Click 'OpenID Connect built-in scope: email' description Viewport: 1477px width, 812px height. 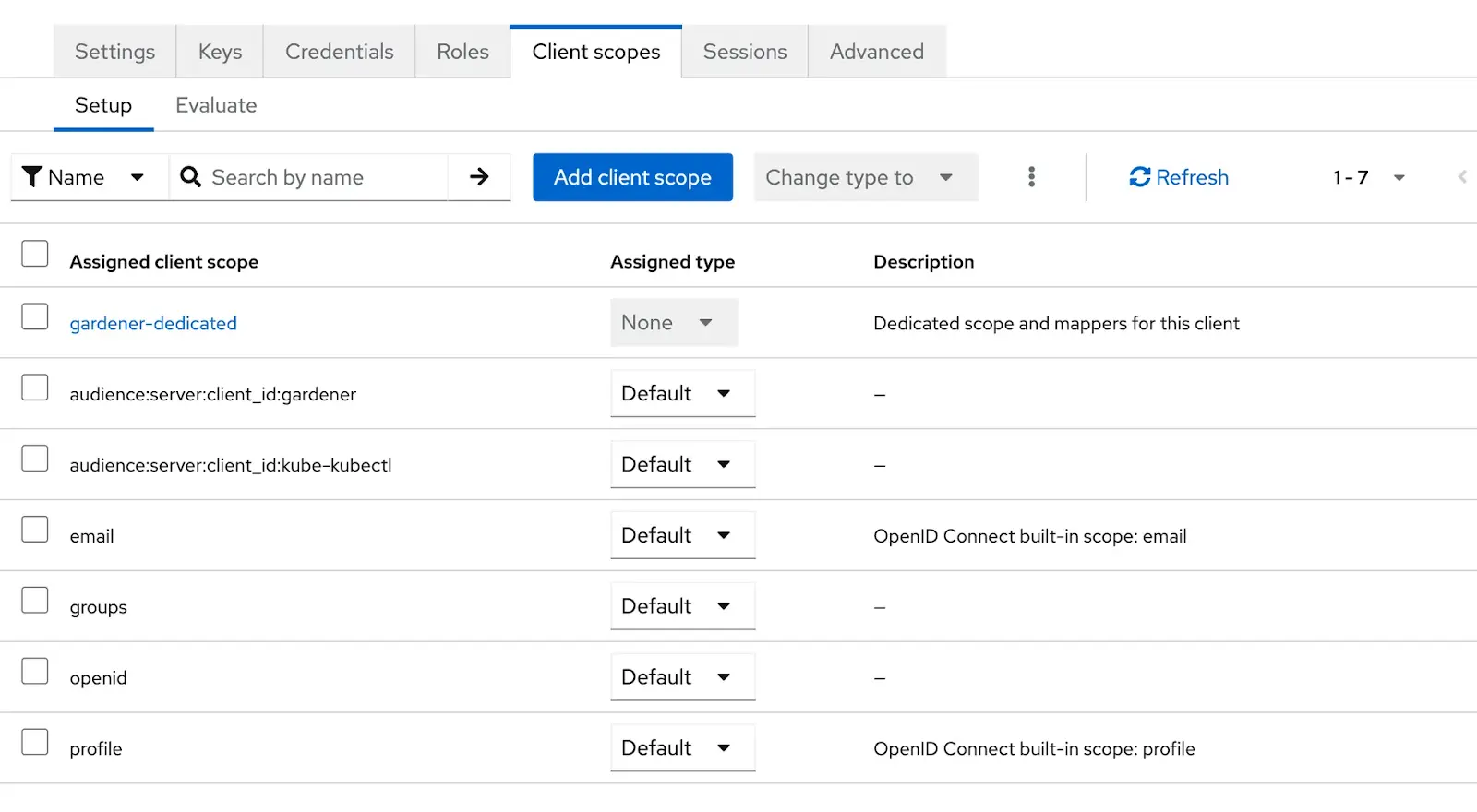coord(1030,536)
